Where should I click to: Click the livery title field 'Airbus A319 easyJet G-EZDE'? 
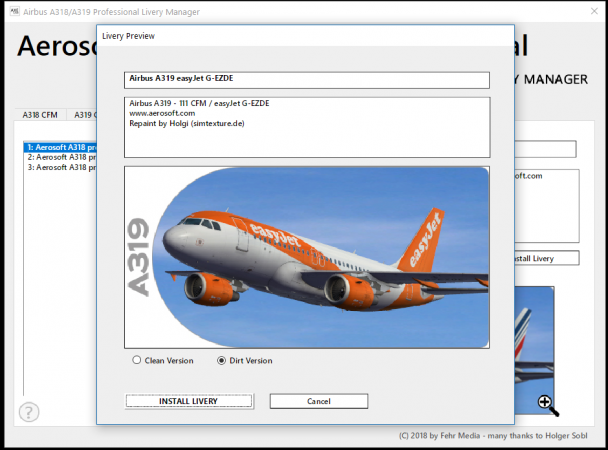[307, 80]
